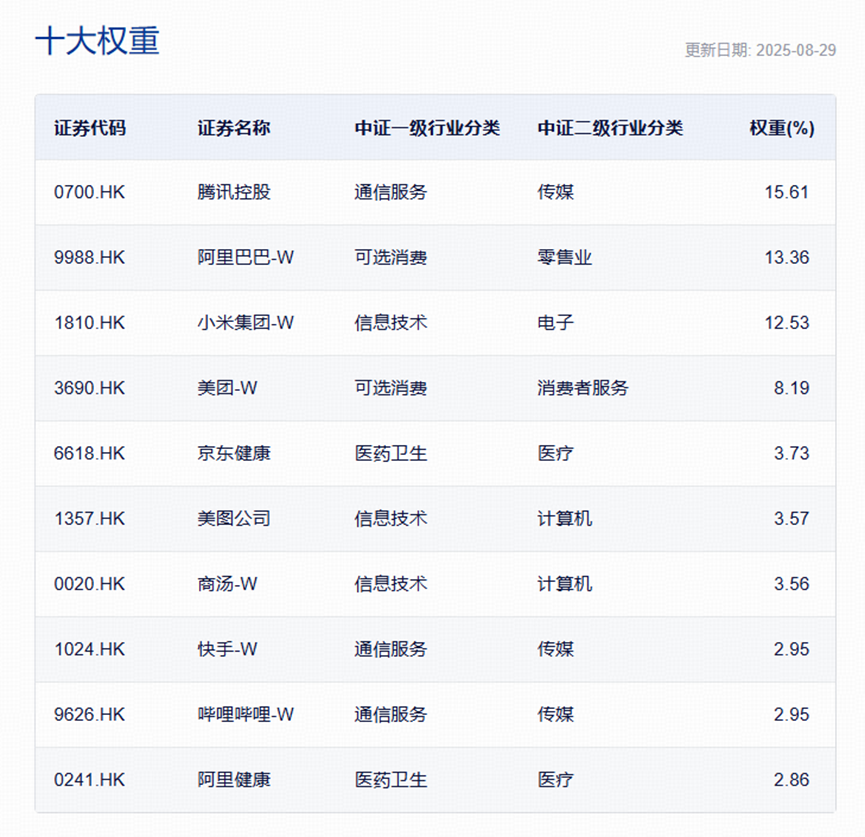Click the 中证一级行业分类 column header
Viewport: 865px width, 837px height.
coord(427,128)
